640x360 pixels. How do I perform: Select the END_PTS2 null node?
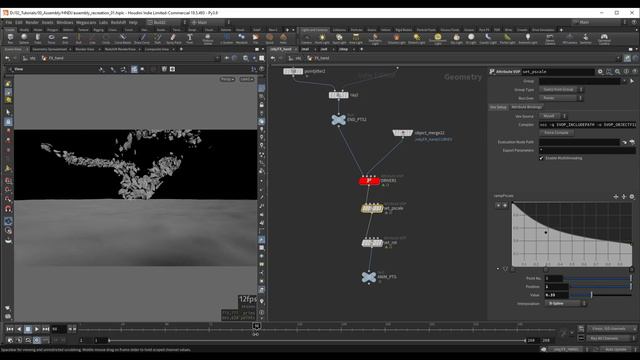pyautogui.click(x=338, y=120)
